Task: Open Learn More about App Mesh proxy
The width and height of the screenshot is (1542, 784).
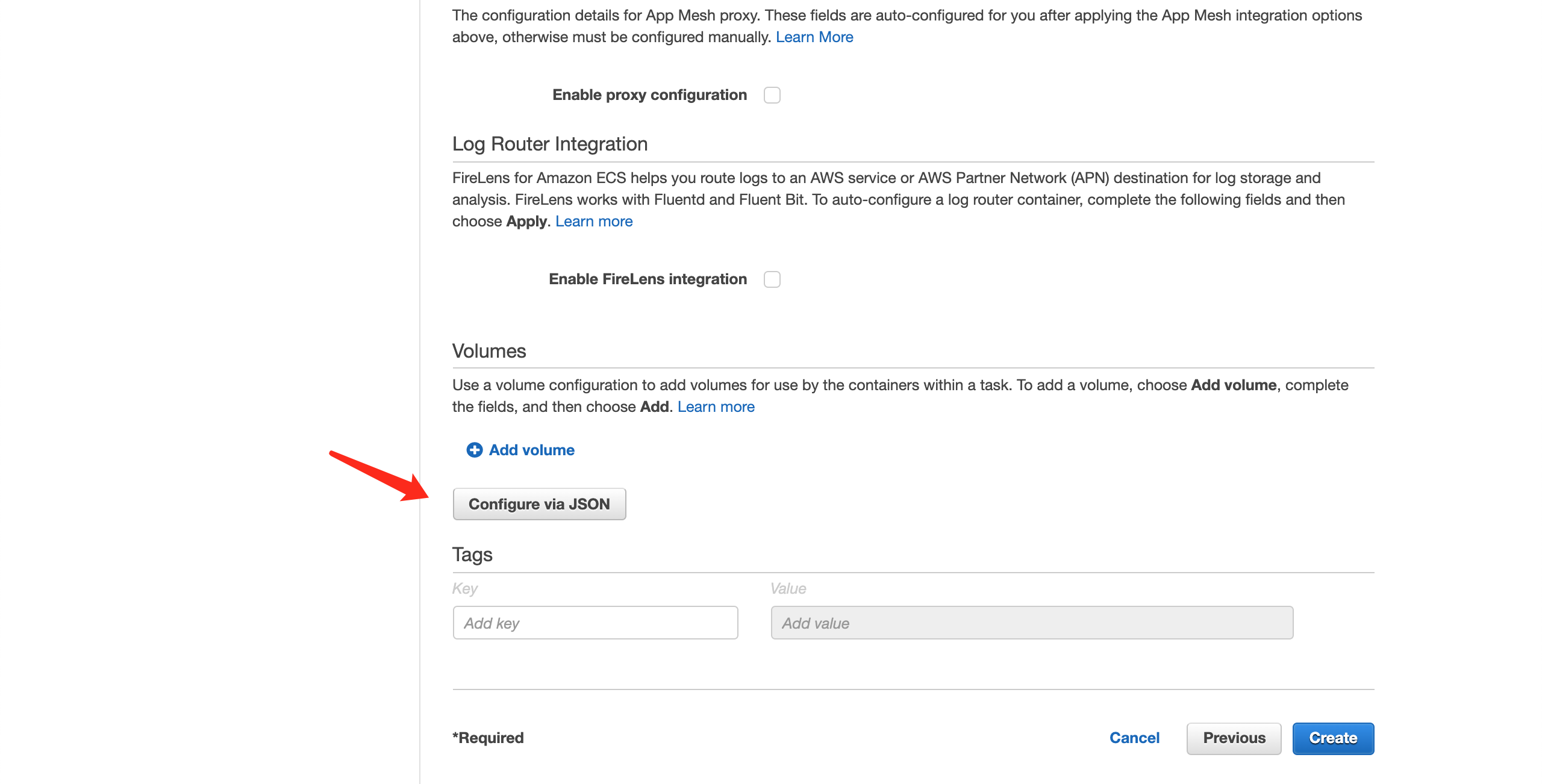Action: pyautogui.click(x=814, y=37)
